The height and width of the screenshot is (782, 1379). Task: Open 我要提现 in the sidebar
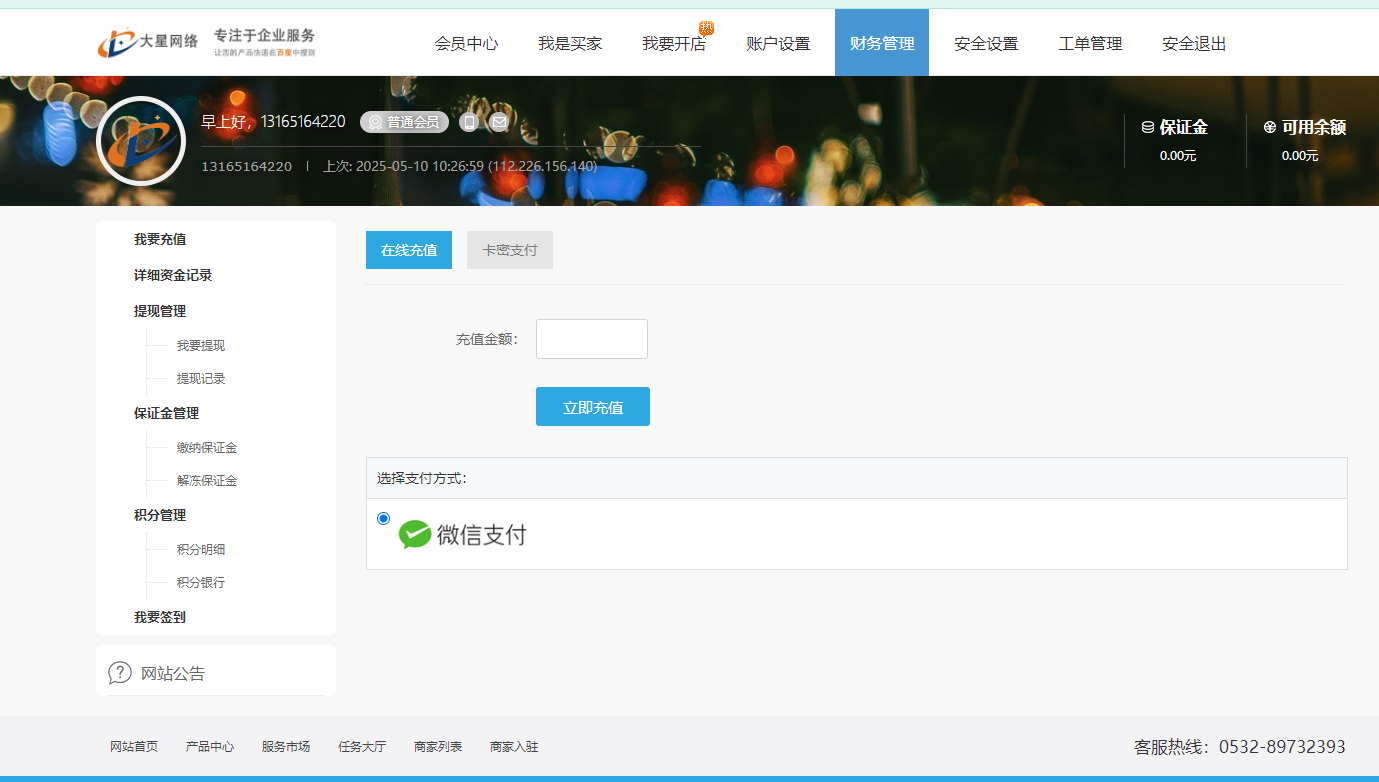coord(200,345)
